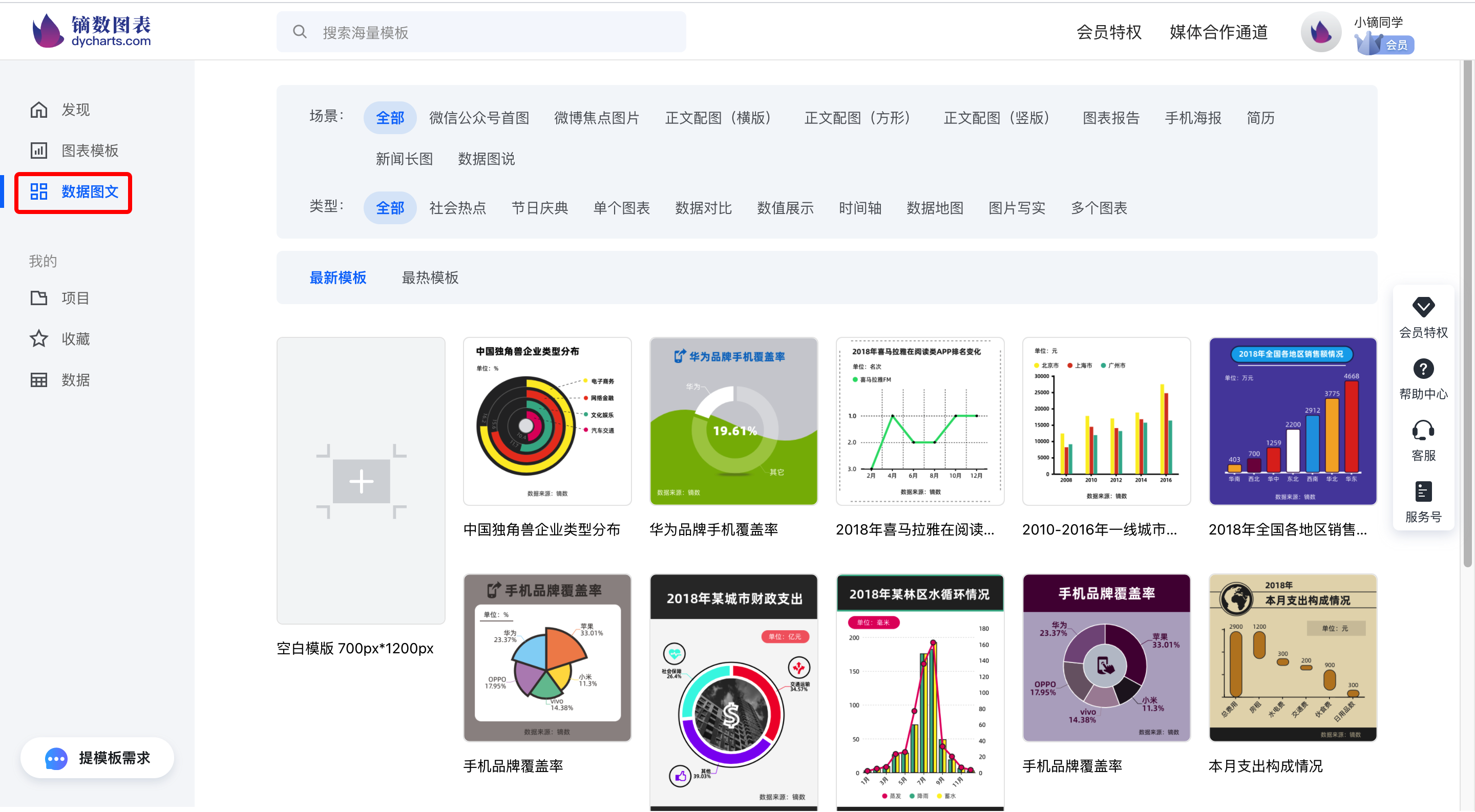This screenshot has height=812, width=1475.
Task: Click the 数据图文 grid icon
Action: (x=38, y=191)
